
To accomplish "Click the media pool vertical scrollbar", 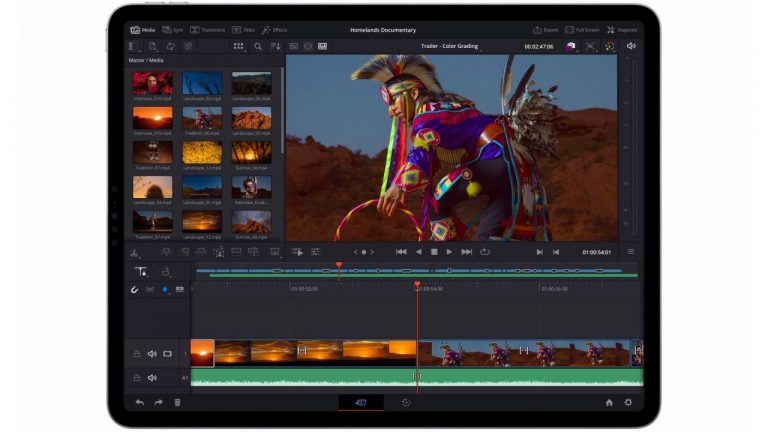I will pyautogui.click(x=283, y=110).
